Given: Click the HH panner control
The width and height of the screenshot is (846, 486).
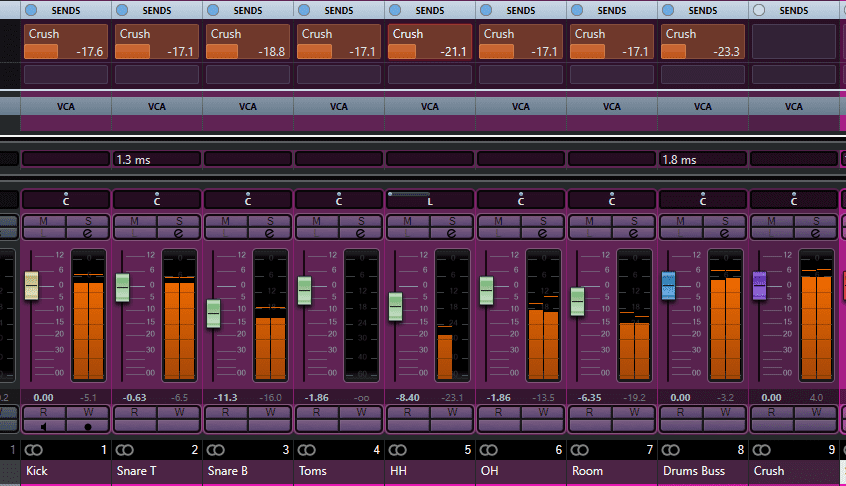Looking at the screenshot, I should coord(430,200).
